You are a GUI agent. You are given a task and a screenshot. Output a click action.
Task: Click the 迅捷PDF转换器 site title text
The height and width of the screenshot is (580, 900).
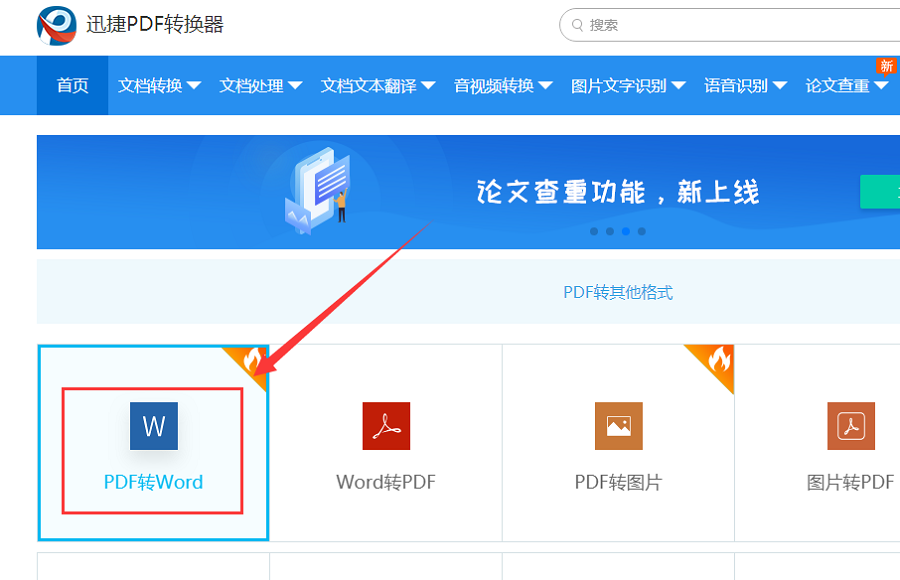154,25
